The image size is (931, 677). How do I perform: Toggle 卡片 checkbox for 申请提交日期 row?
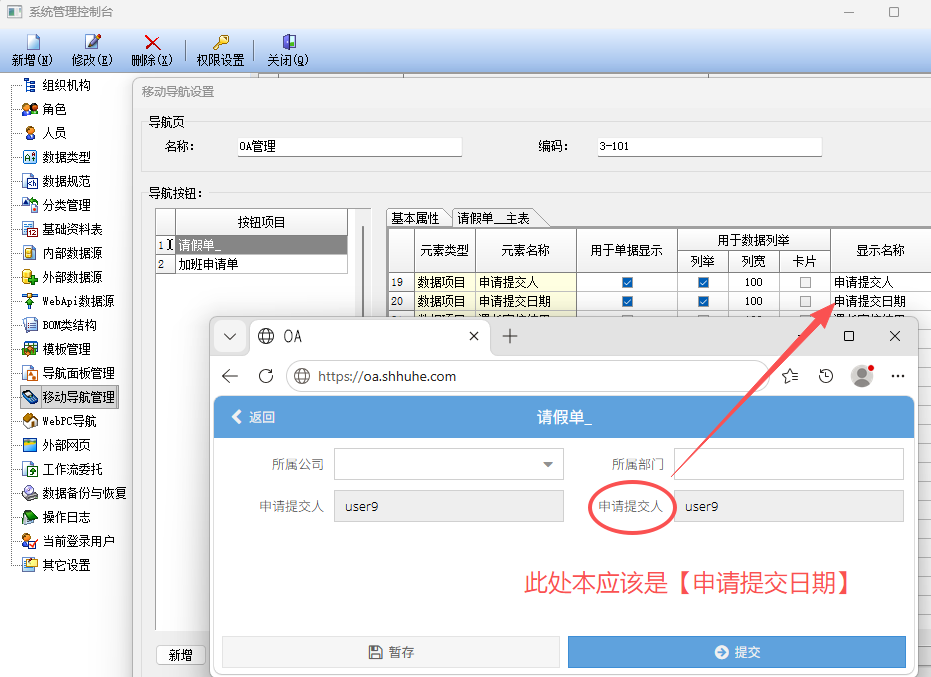805,302
